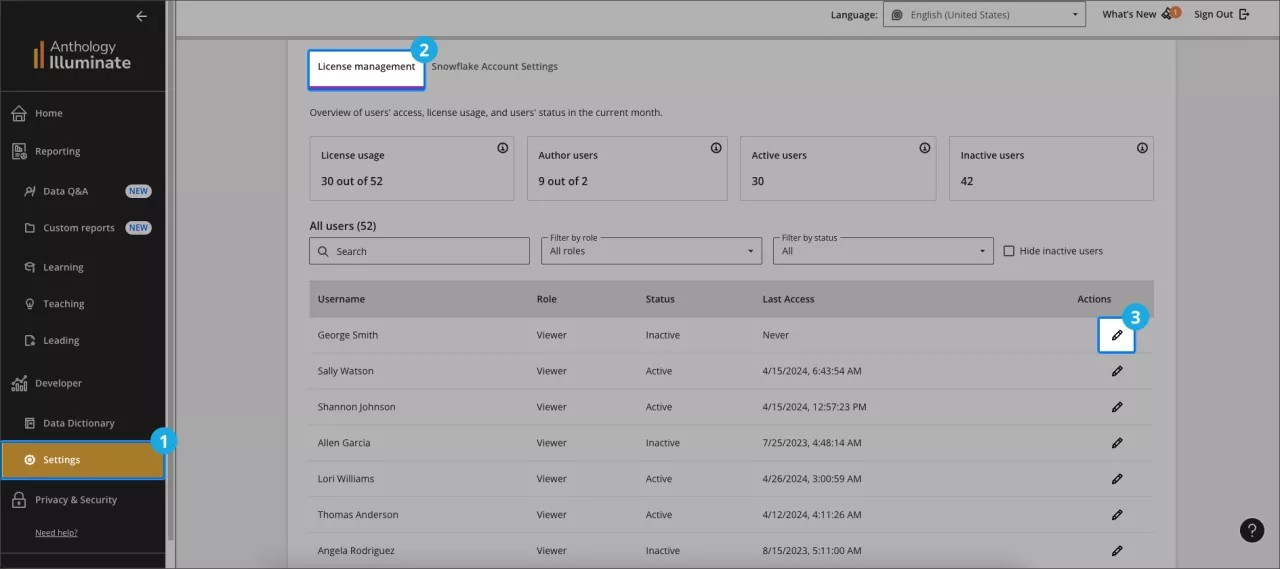Switch to Snowflake Account Settings tab

[x=494, y=67]
